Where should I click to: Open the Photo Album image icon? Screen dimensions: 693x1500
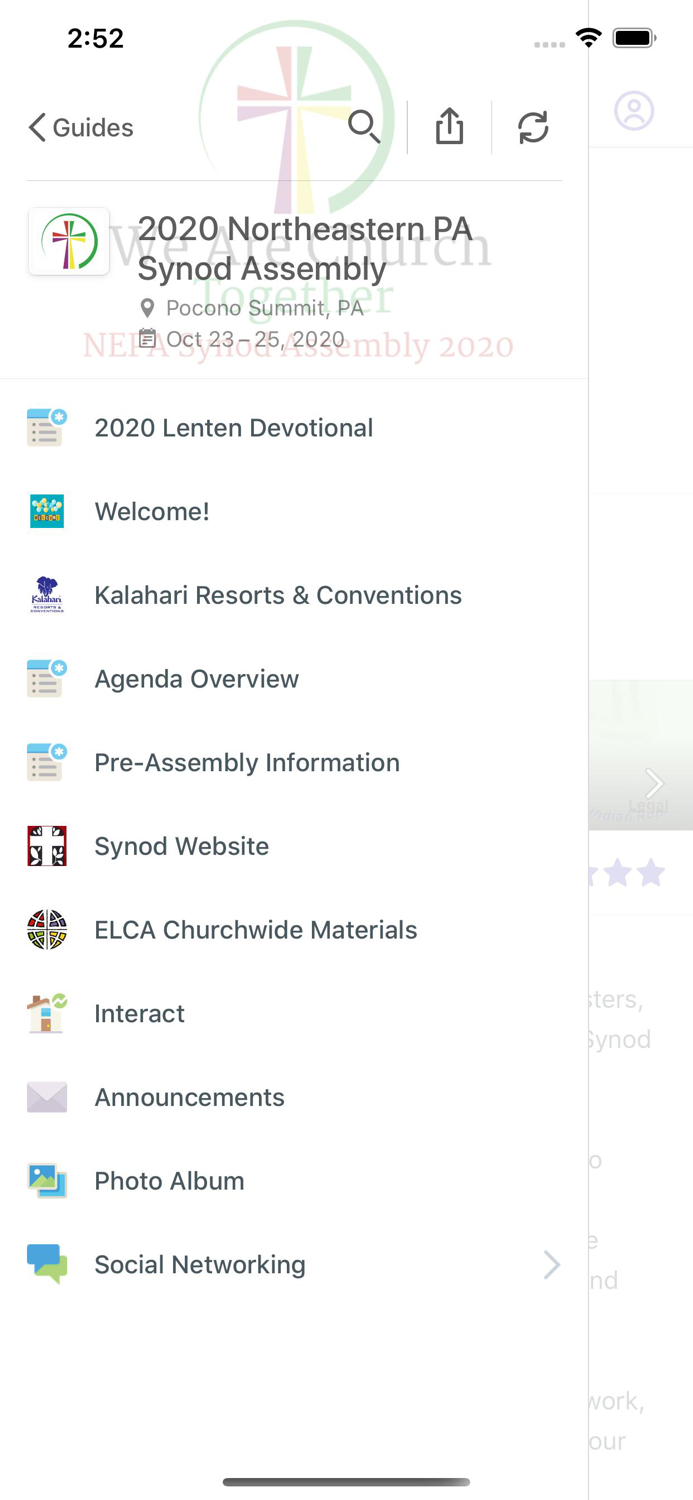46,1180
